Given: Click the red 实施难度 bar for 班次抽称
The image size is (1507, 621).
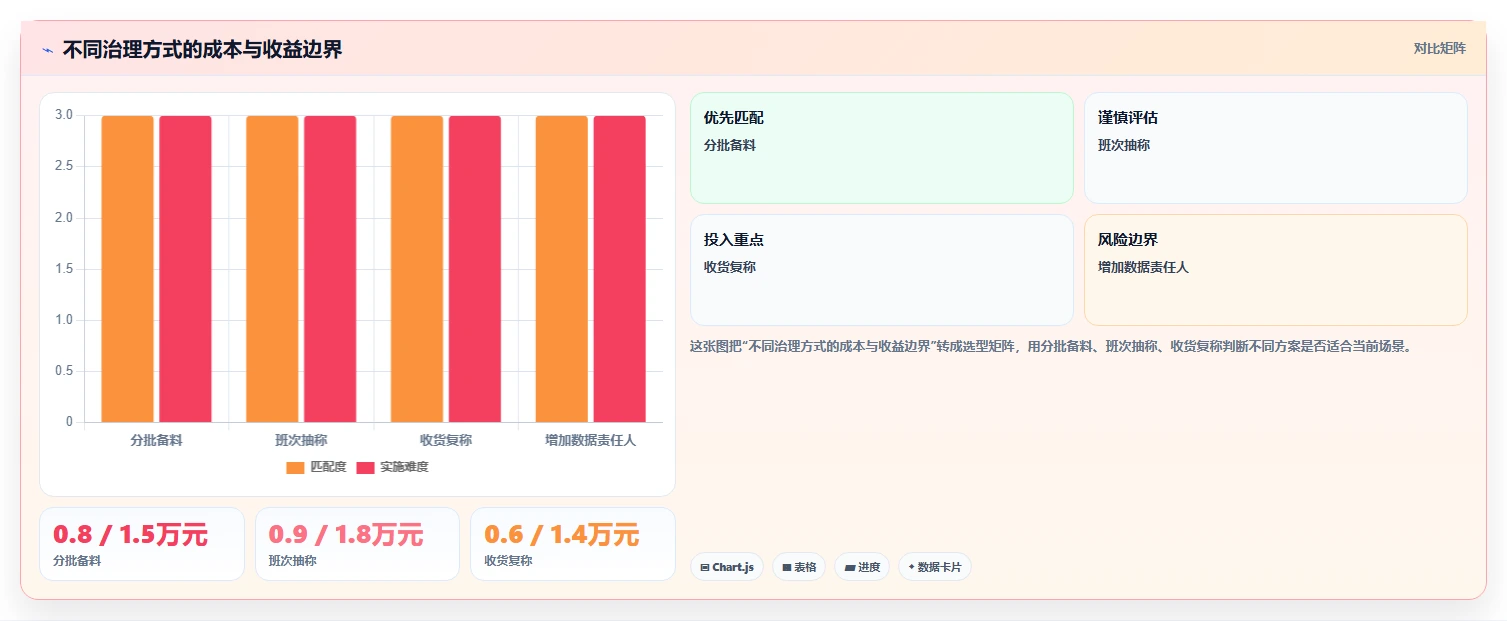Looking at the screenshot, I should [330, 269].
